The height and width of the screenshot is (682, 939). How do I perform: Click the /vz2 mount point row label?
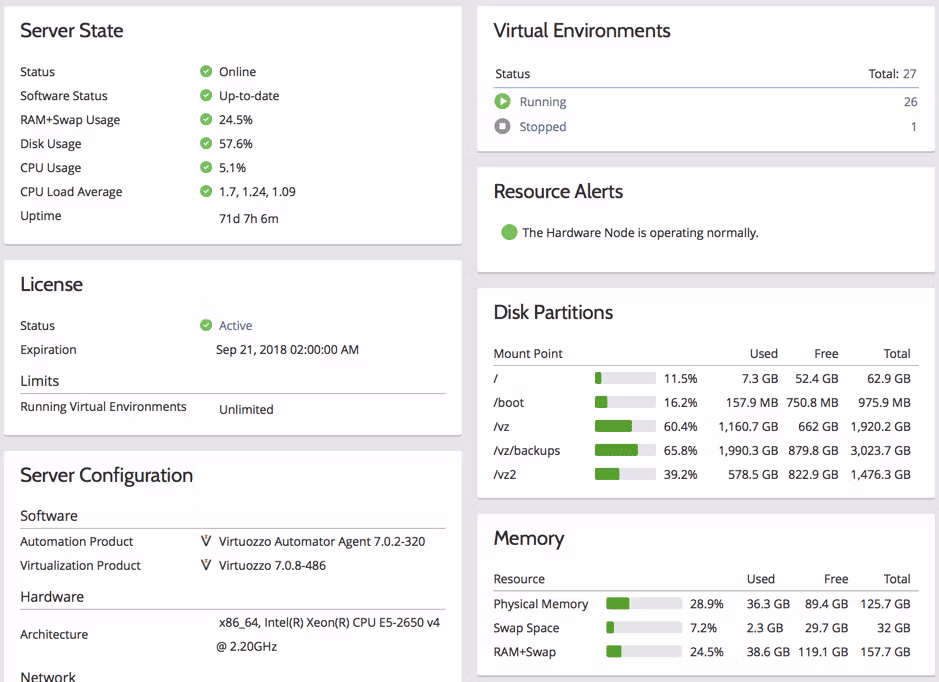505,475
